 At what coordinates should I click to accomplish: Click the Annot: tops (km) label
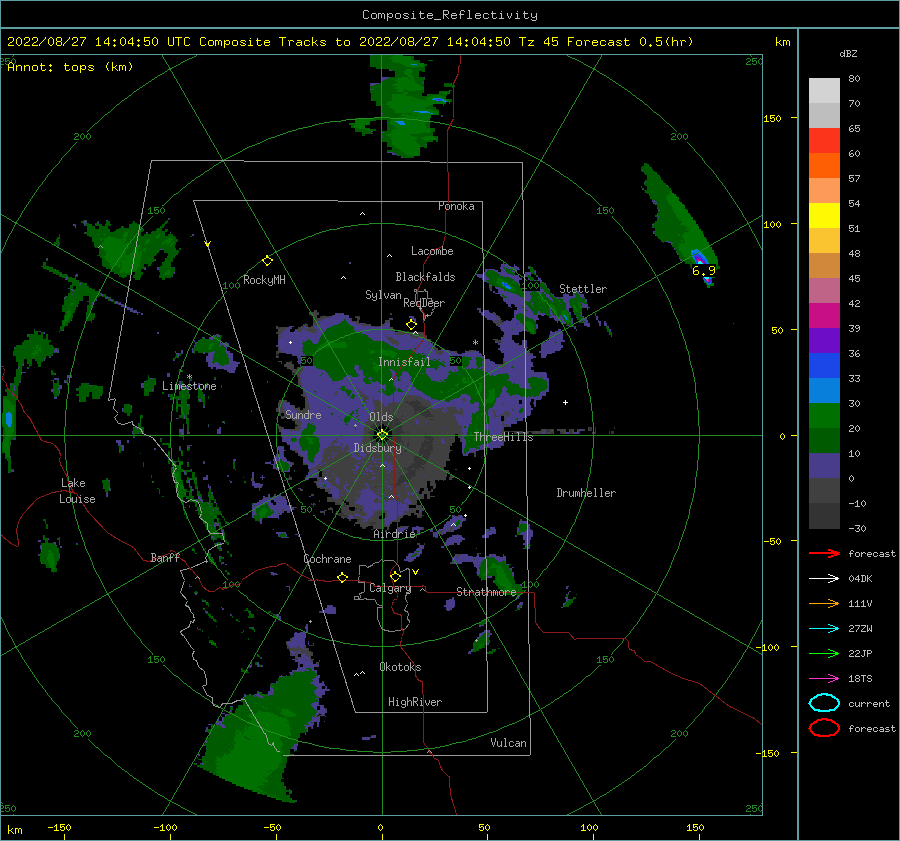click(70, 67)
